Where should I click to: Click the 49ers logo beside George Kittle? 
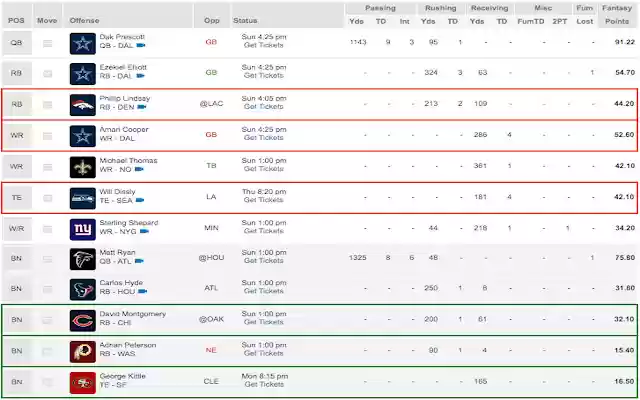pos(82,382)
